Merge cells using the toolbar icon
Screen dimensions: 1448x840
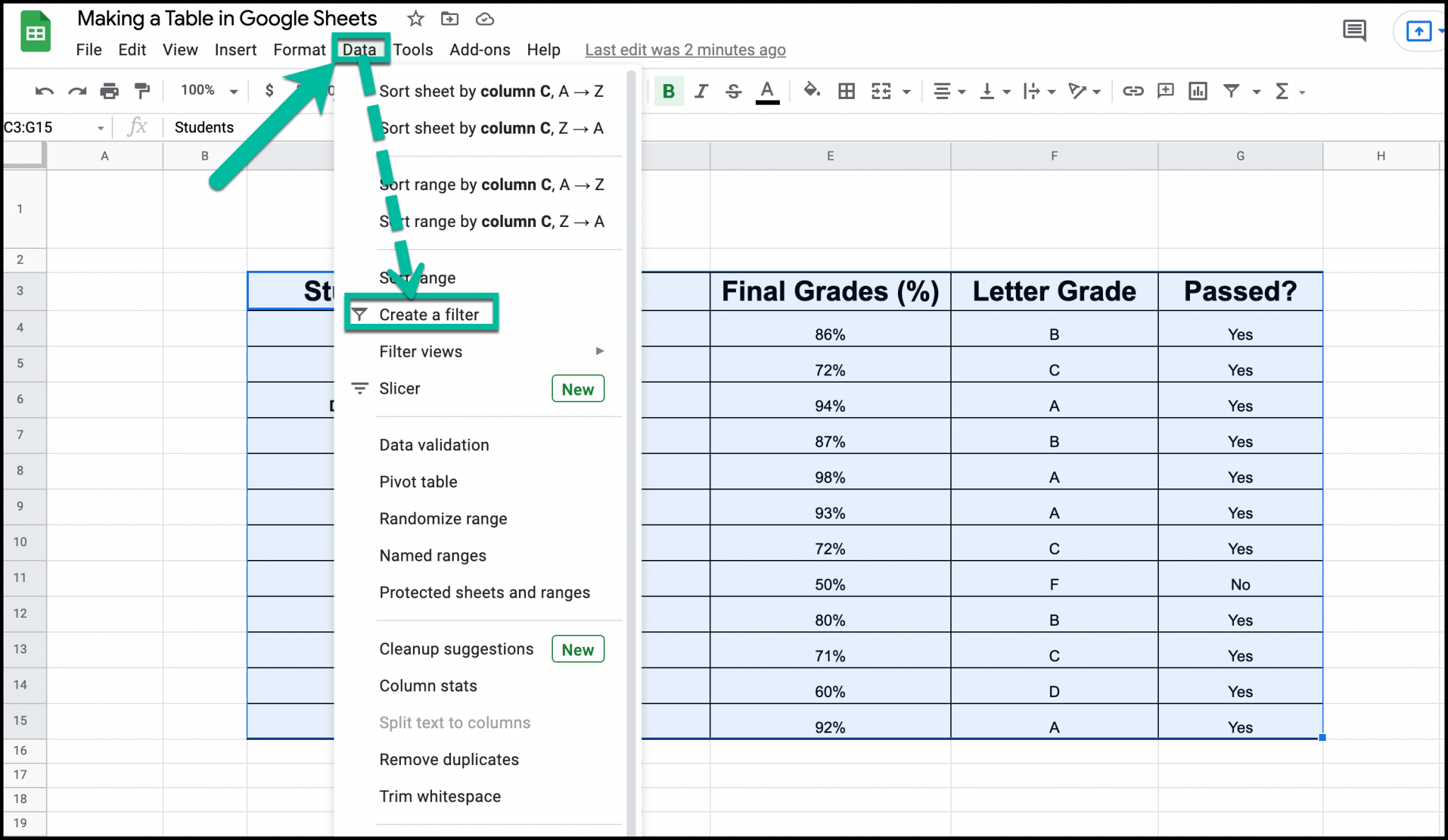(x=882, y=91)
